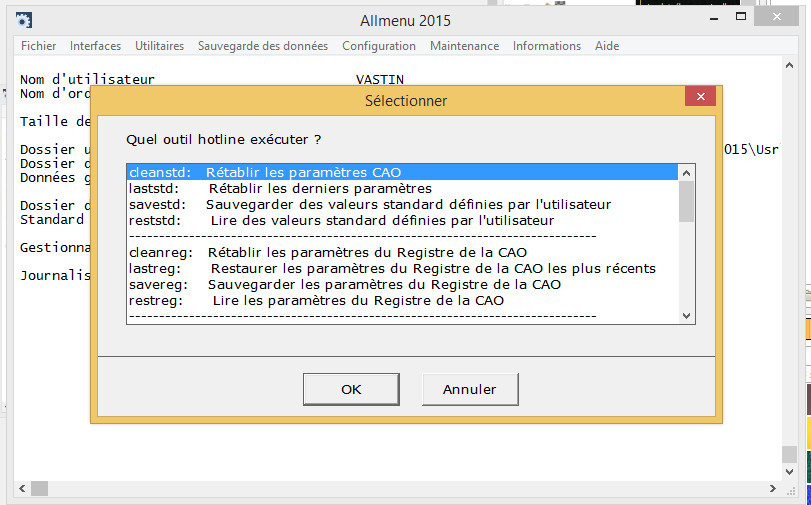Click the Quel outil hotline exécuter prompt
This screenshot has width=811, height=505.
223,140
